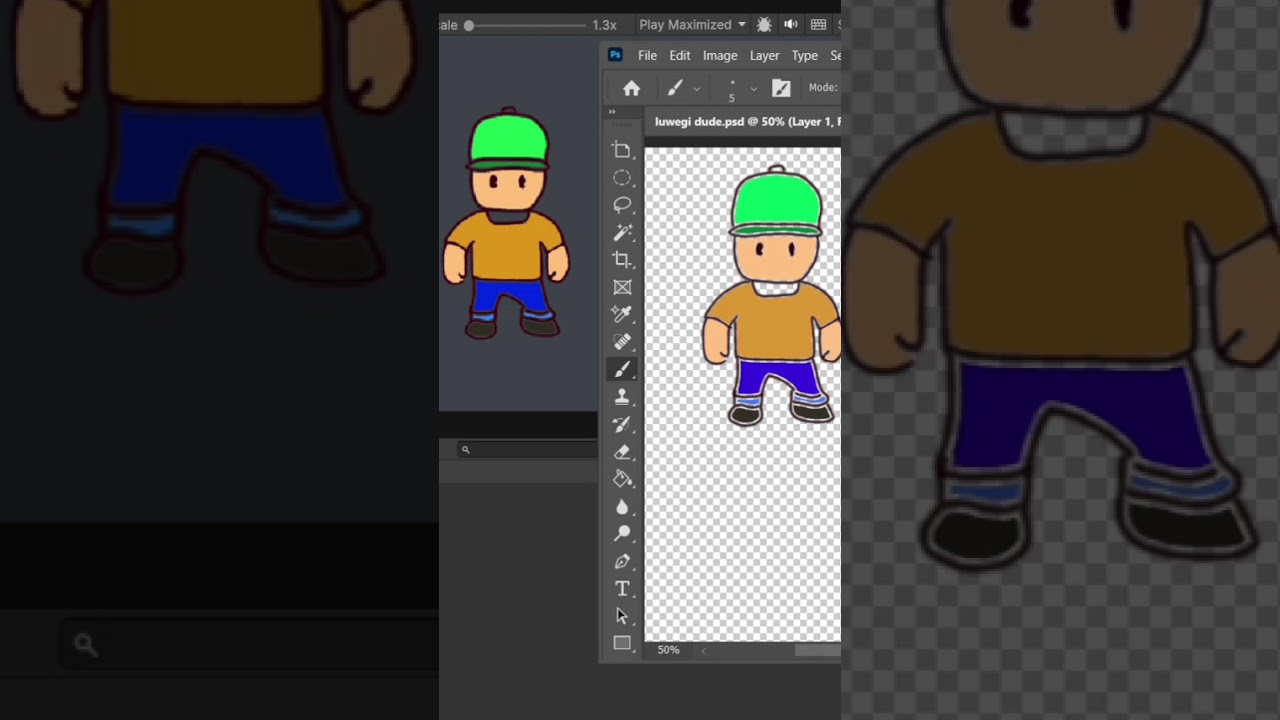Select the Eraser tool
The image size is (1280, 720).
[x=622, y=452]
